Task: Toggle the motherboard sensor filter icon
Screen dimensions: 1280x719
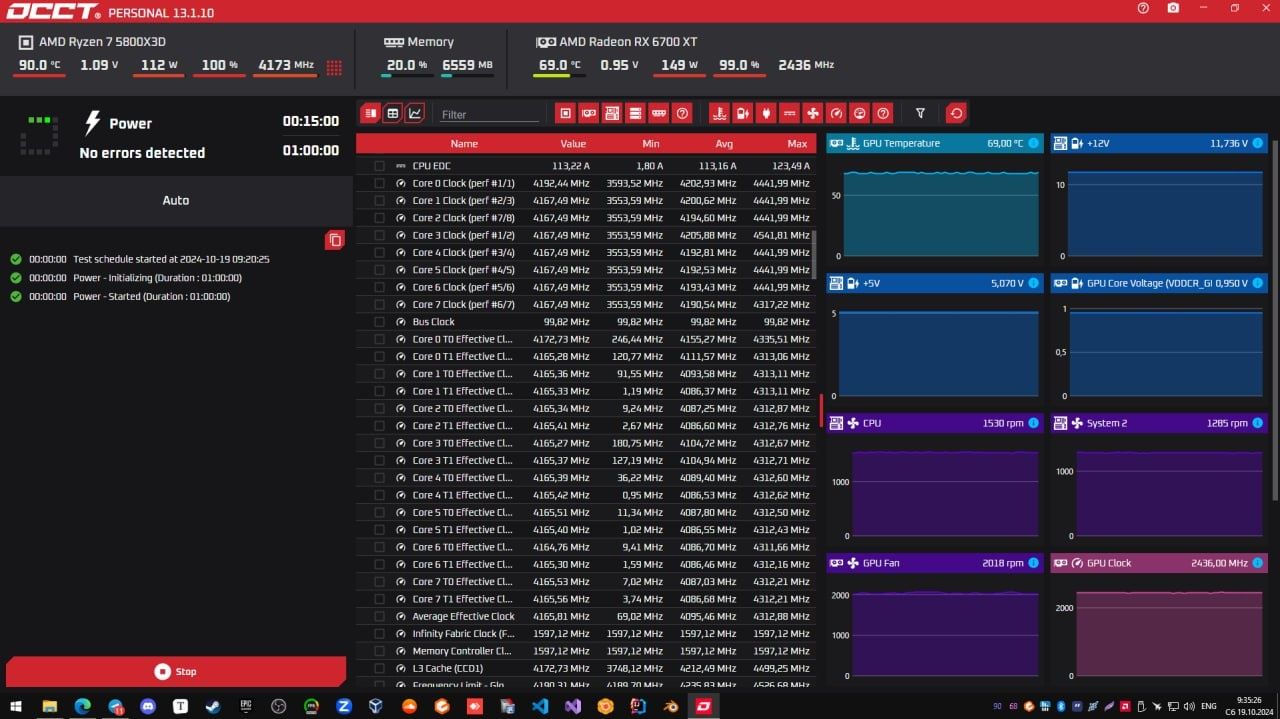Action: [x=612, y=113]
